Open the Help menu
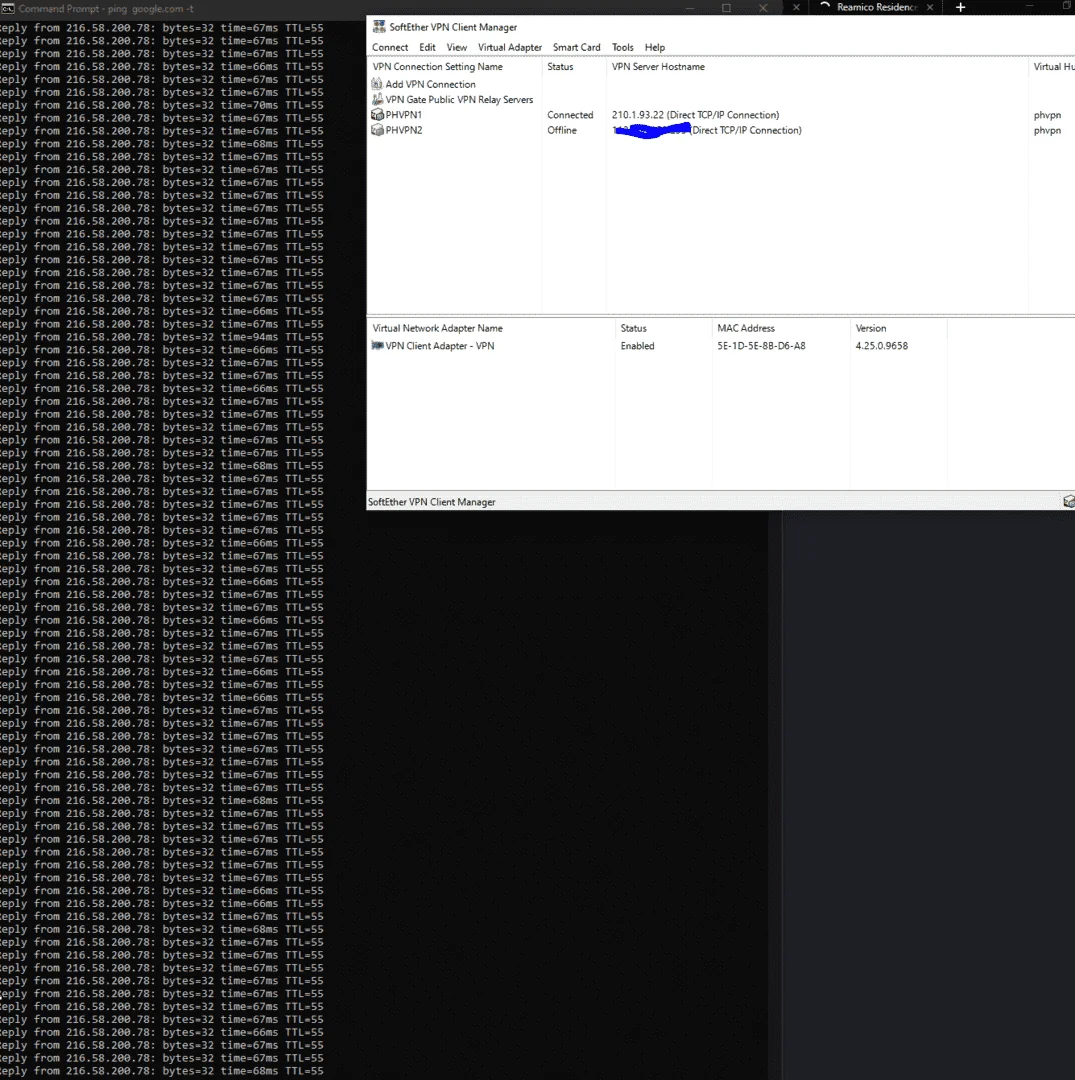The width and height of the screenshot is (1075, 1080). [655, 48]
